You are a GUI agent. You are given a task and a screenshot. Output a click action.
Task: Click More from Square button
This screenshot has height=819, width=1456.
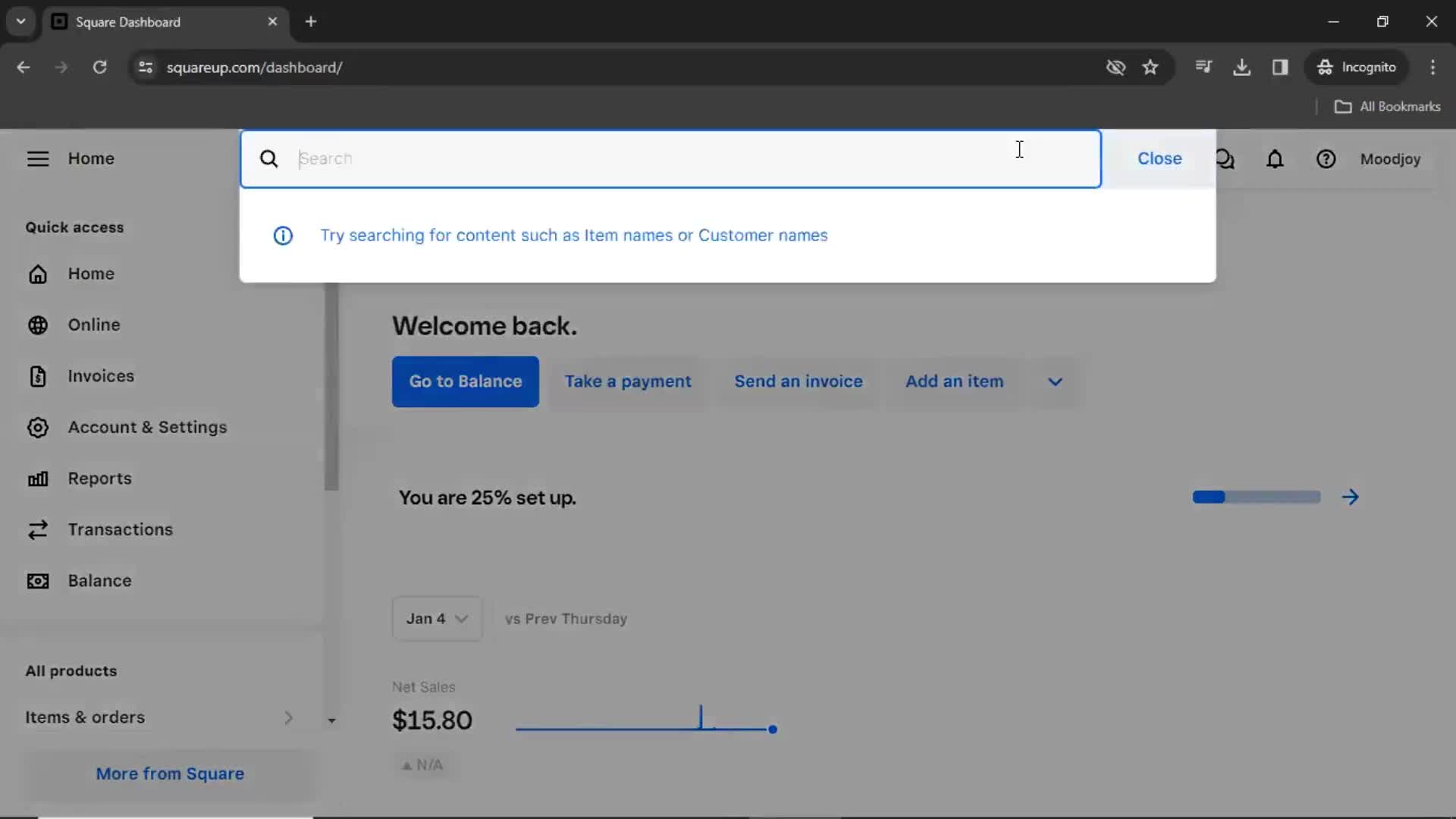pos(170,774)
